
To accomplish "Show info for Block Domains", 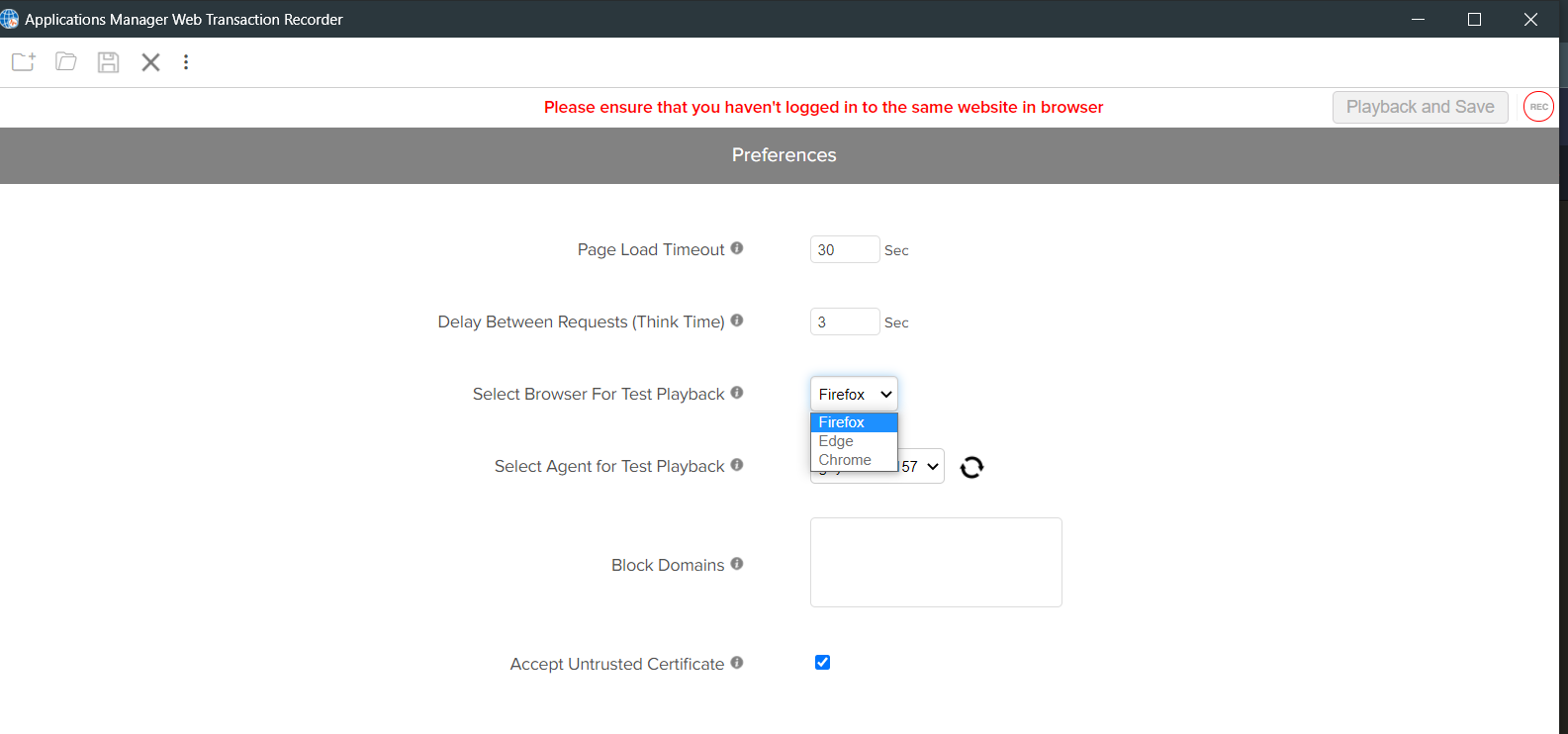I will coord(737,564).
